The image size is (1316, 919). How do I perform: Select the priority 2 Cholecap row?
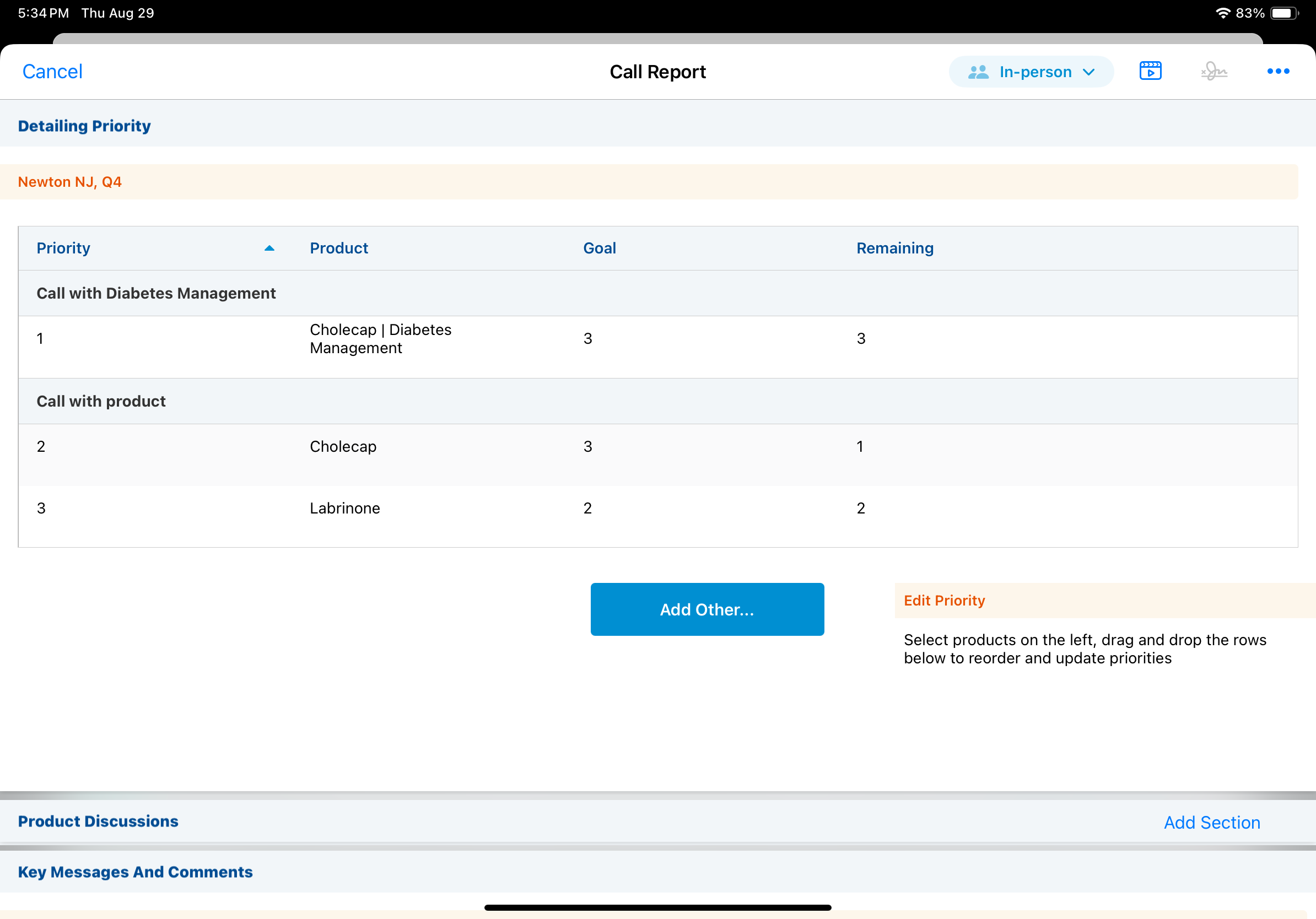tap(343, 446)
